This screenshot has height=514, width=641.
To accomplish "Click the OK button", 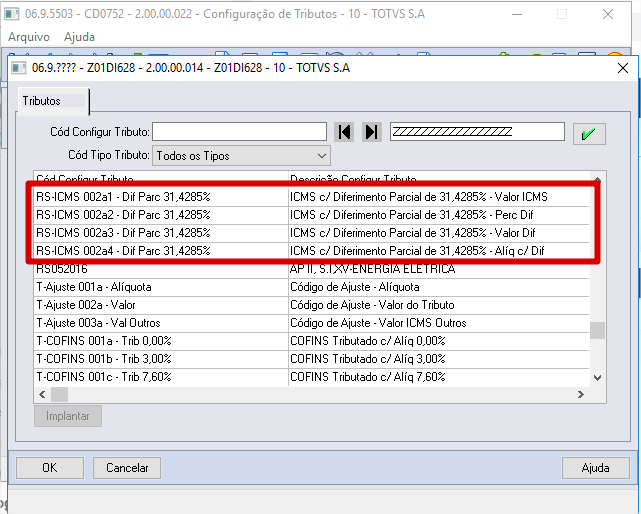I will (x=50, y=467).
